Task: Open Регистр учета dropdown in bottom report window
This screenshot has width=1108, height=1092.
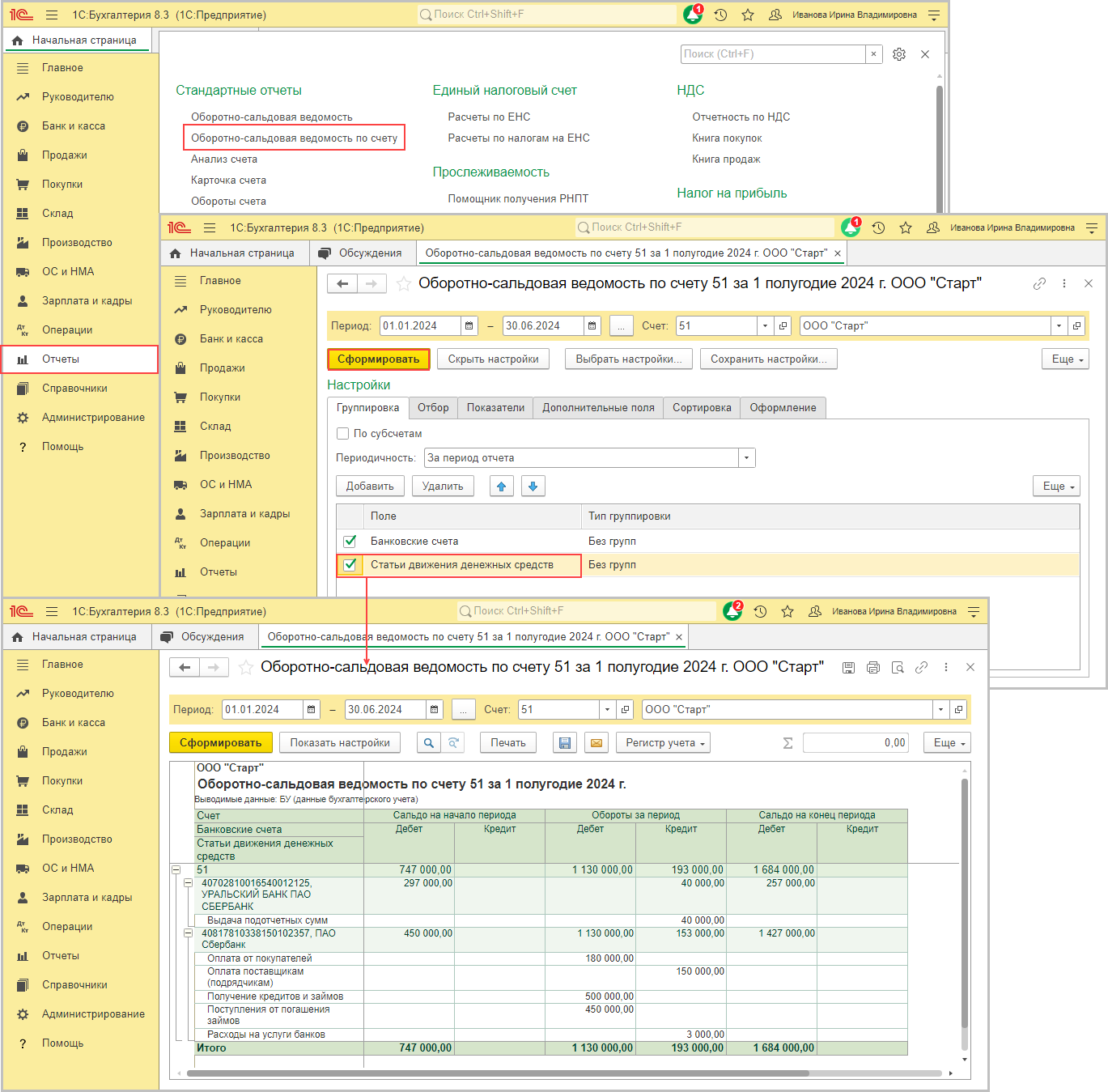Action: 663,742
